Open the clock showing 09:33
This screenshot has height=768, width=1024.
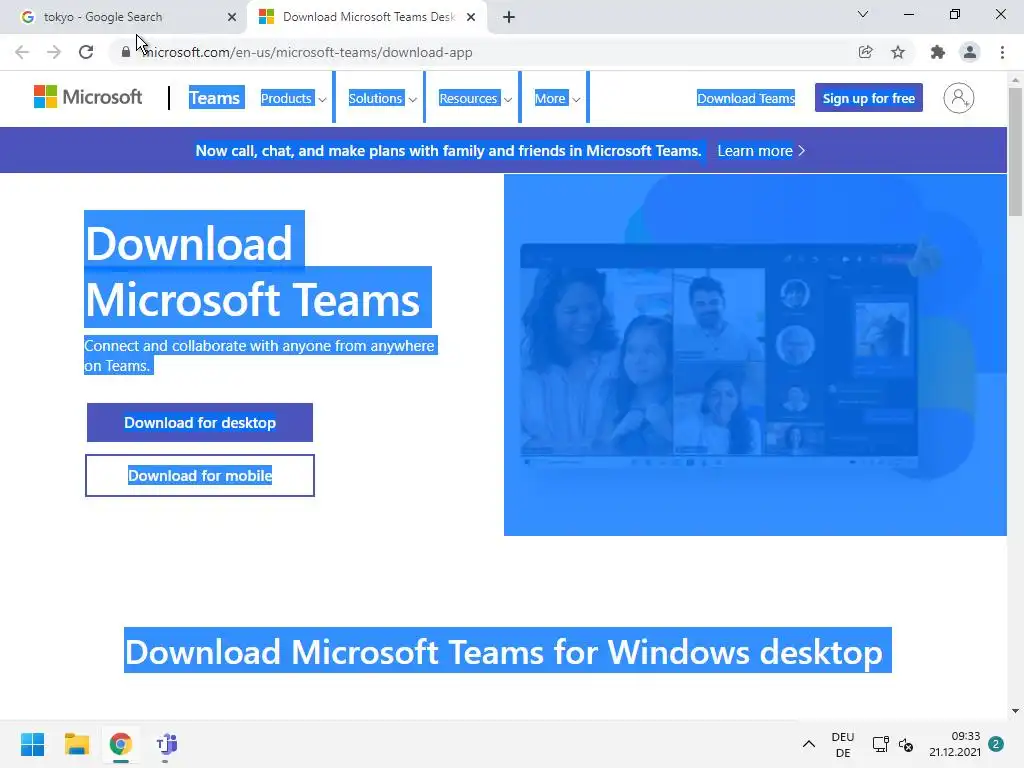(x=955, y=744)
